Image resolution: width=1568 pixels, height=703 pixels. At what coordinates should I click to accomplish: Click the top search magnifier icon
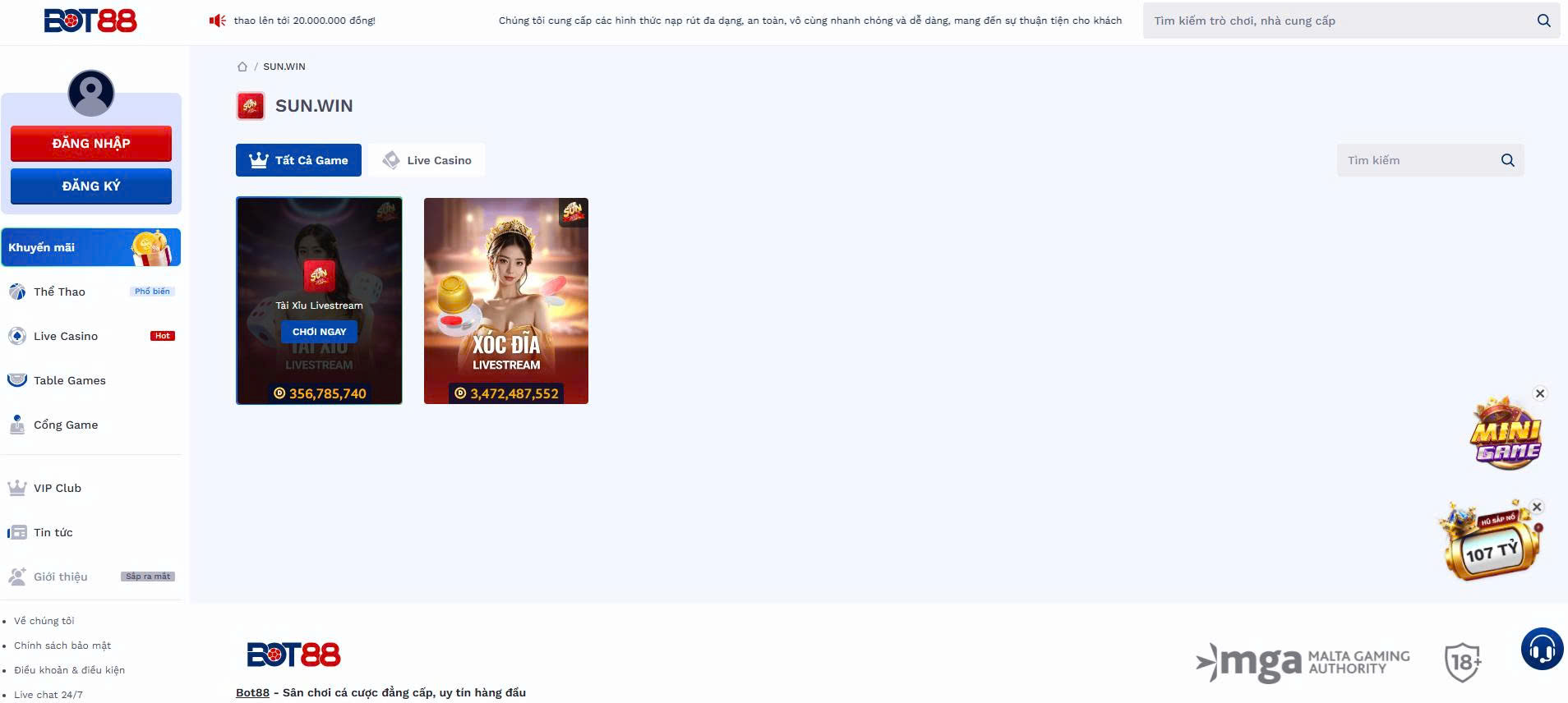tap(1543, 21)
